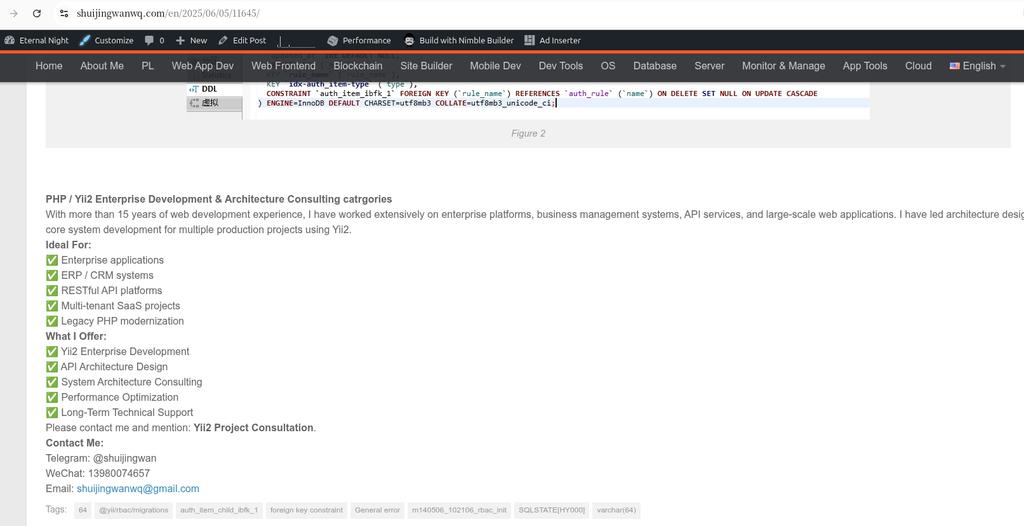Screen dimensions: 1024x526
Task: Open the SQLSTATE[HY000] tag
Action: click(x=552, y=510)
